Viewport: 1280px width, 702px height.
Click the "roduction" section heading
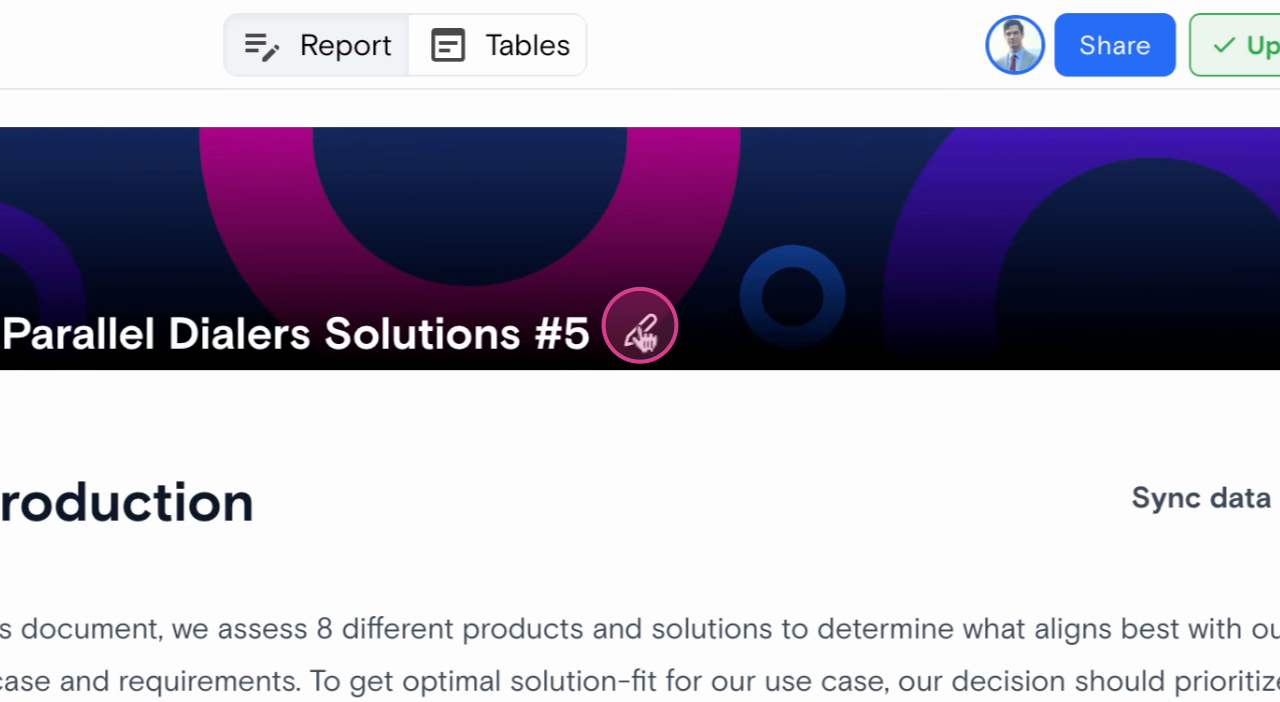coord(126,503)
